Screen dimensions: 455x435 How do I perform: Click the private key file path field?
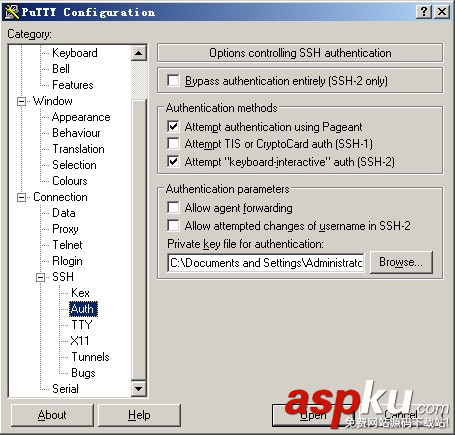click(266, 263)
